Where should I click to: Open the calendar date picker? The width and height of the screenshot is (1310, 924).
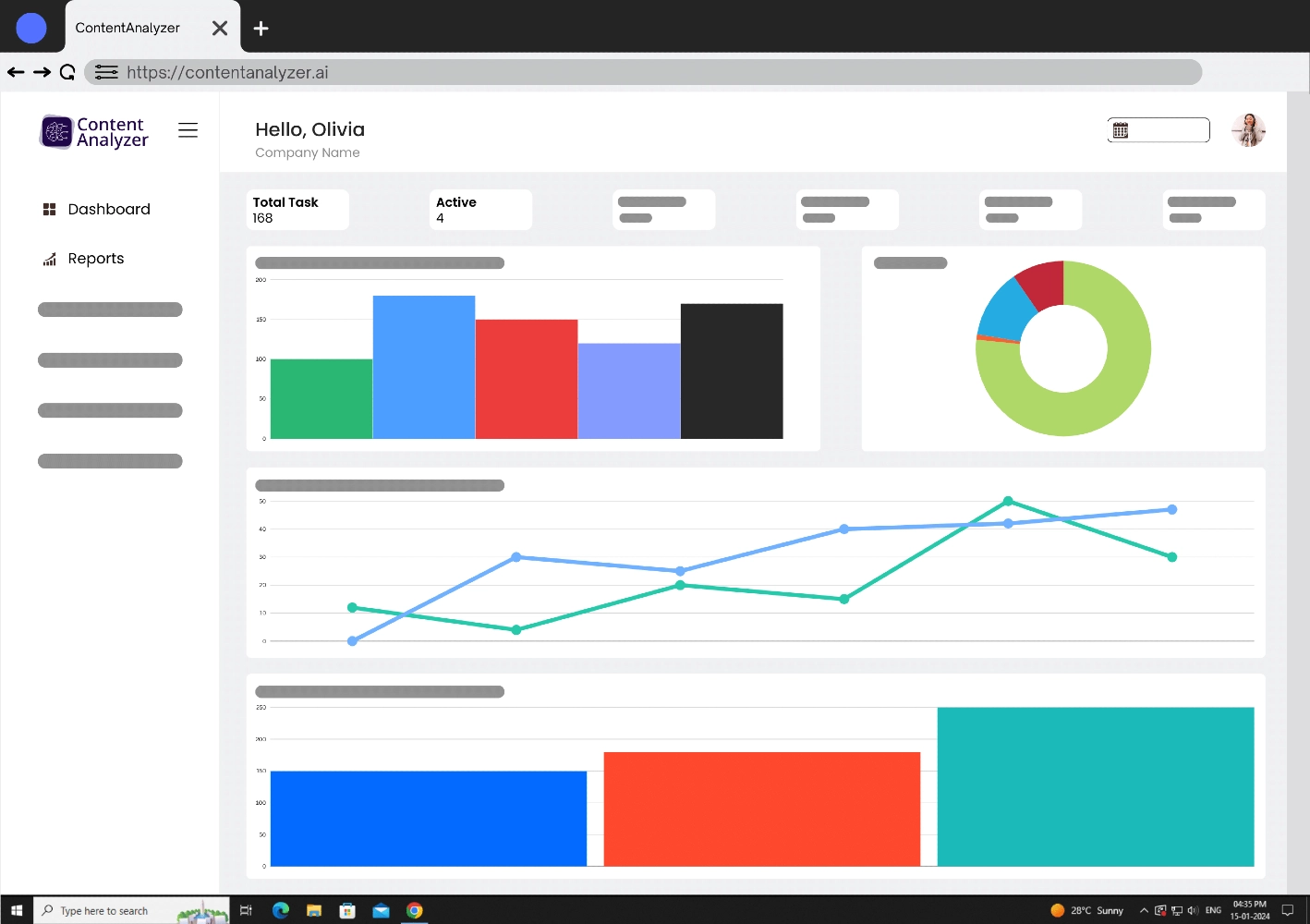(x=1121, y=129)
